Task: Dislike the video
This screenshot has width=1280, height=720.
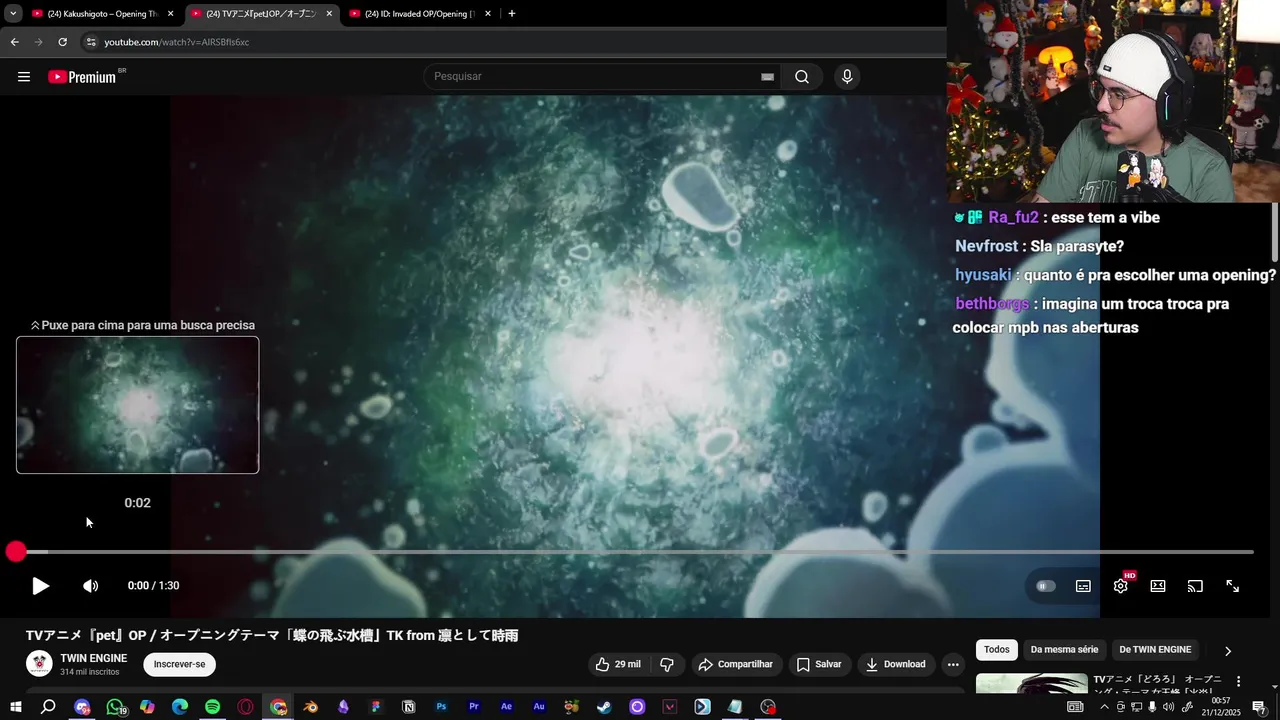Action: coord(667,664)
